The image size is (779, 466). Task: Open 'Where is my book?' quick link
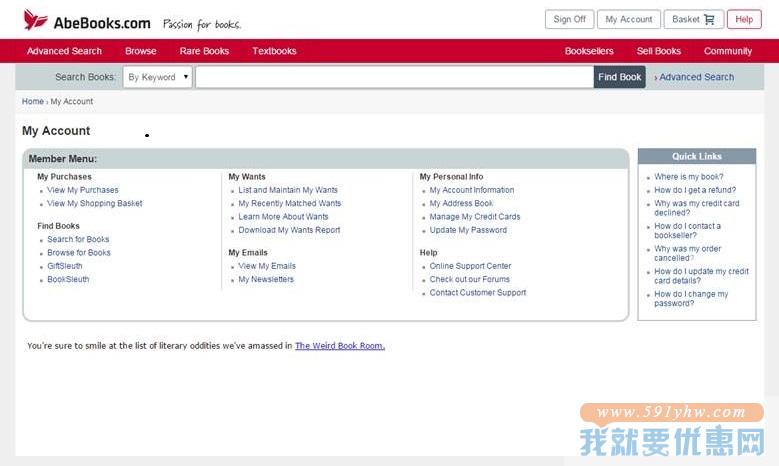click(x=689, y=176)
